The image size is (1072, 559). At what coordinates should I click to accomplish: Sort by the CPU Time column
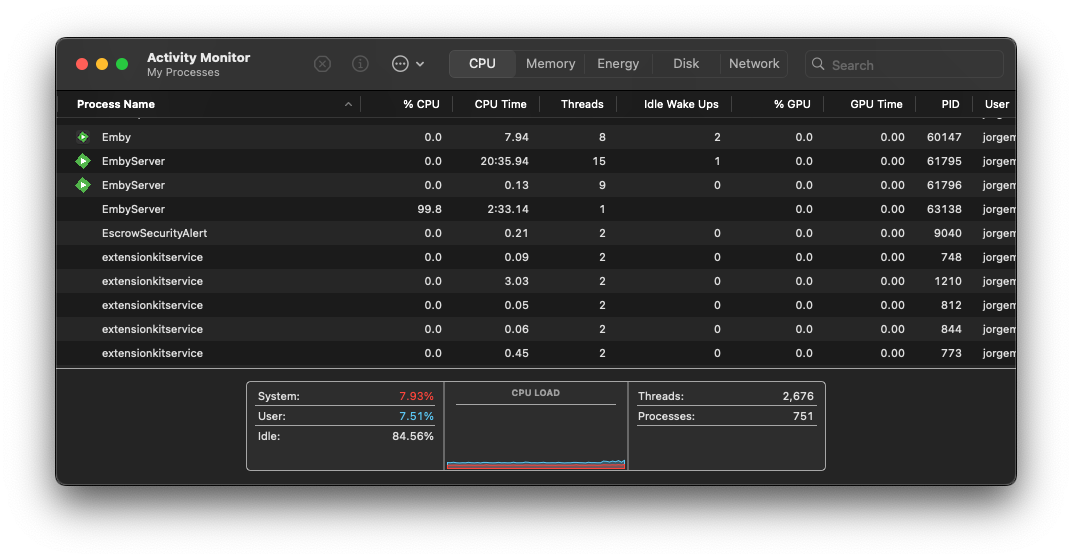pyautogui.click(x=500, y=104)
